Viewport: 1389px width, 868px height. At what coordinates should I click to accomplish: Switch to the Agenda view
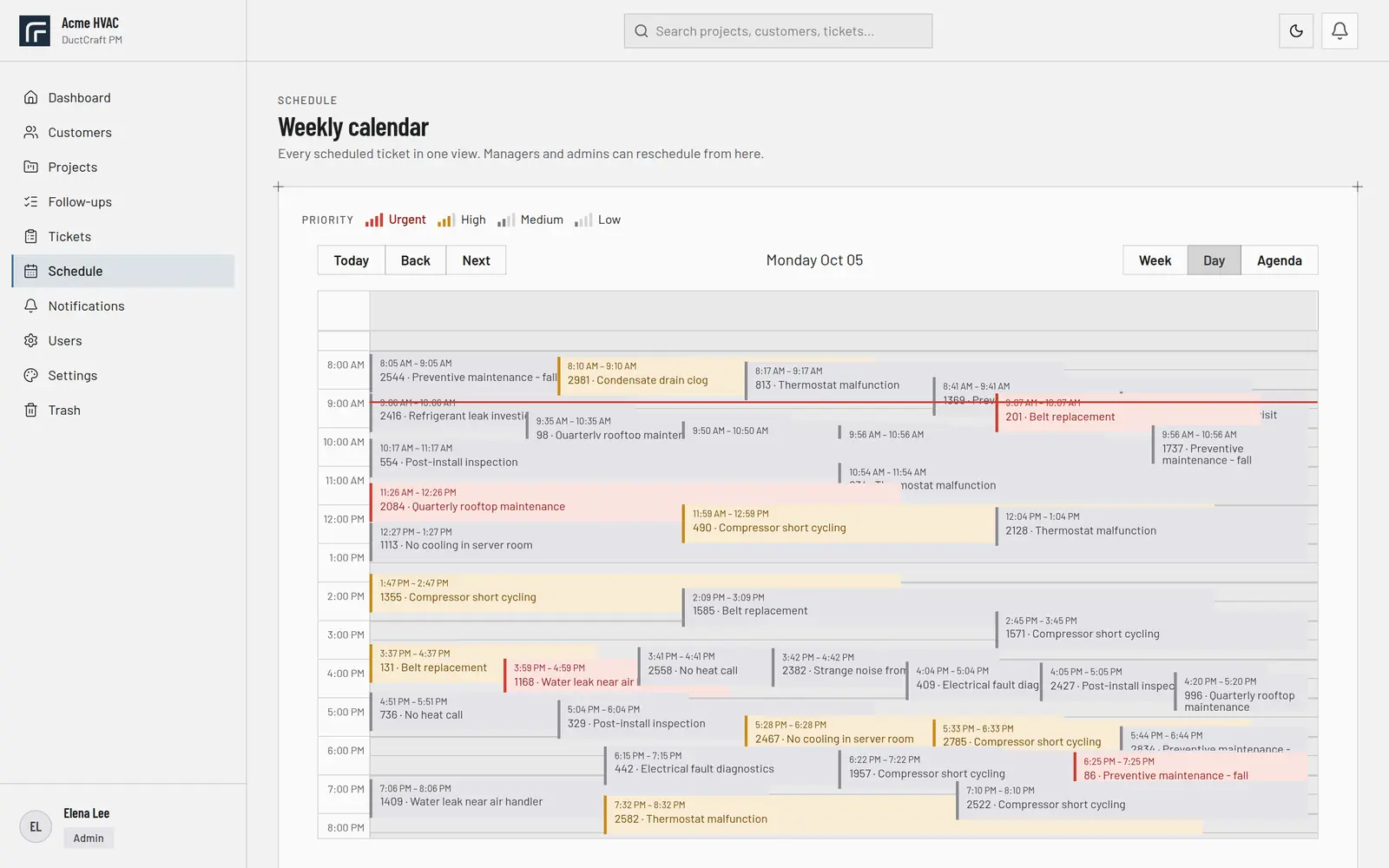[x=1279, y=260]
